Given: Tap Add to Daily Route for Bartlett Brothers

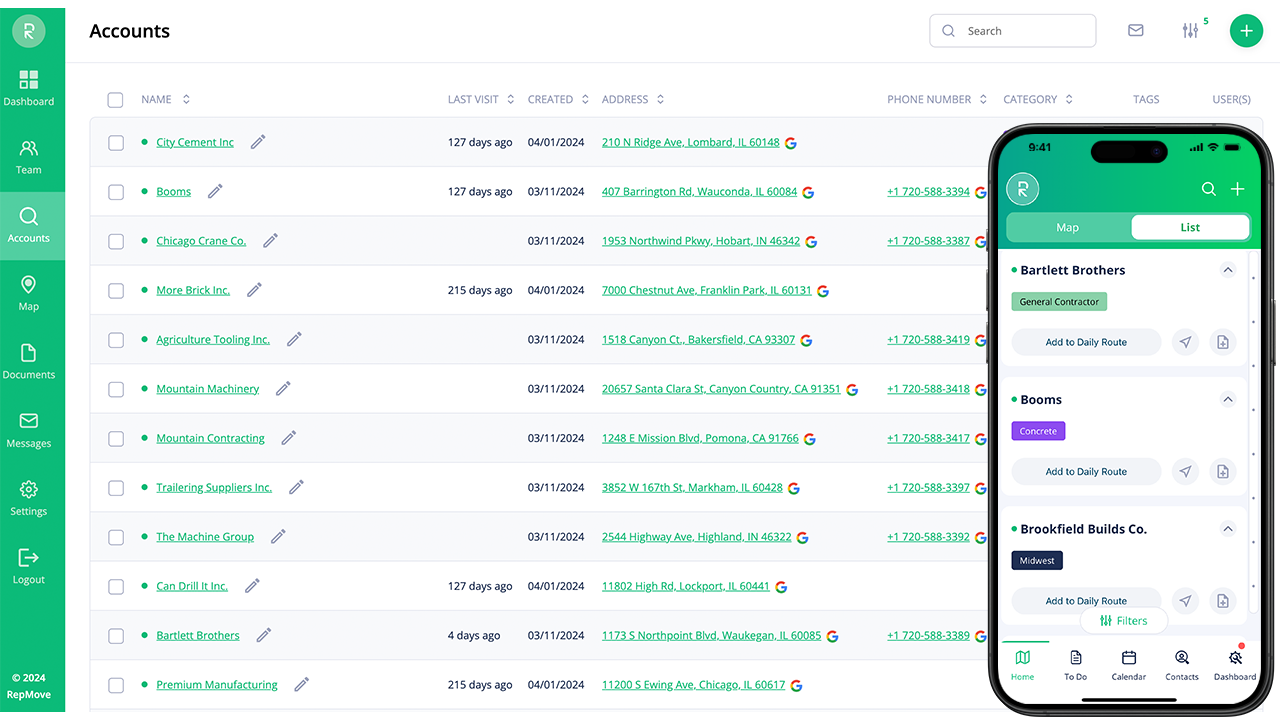Looking at the screenshot, I should (x=1086, y=342).
